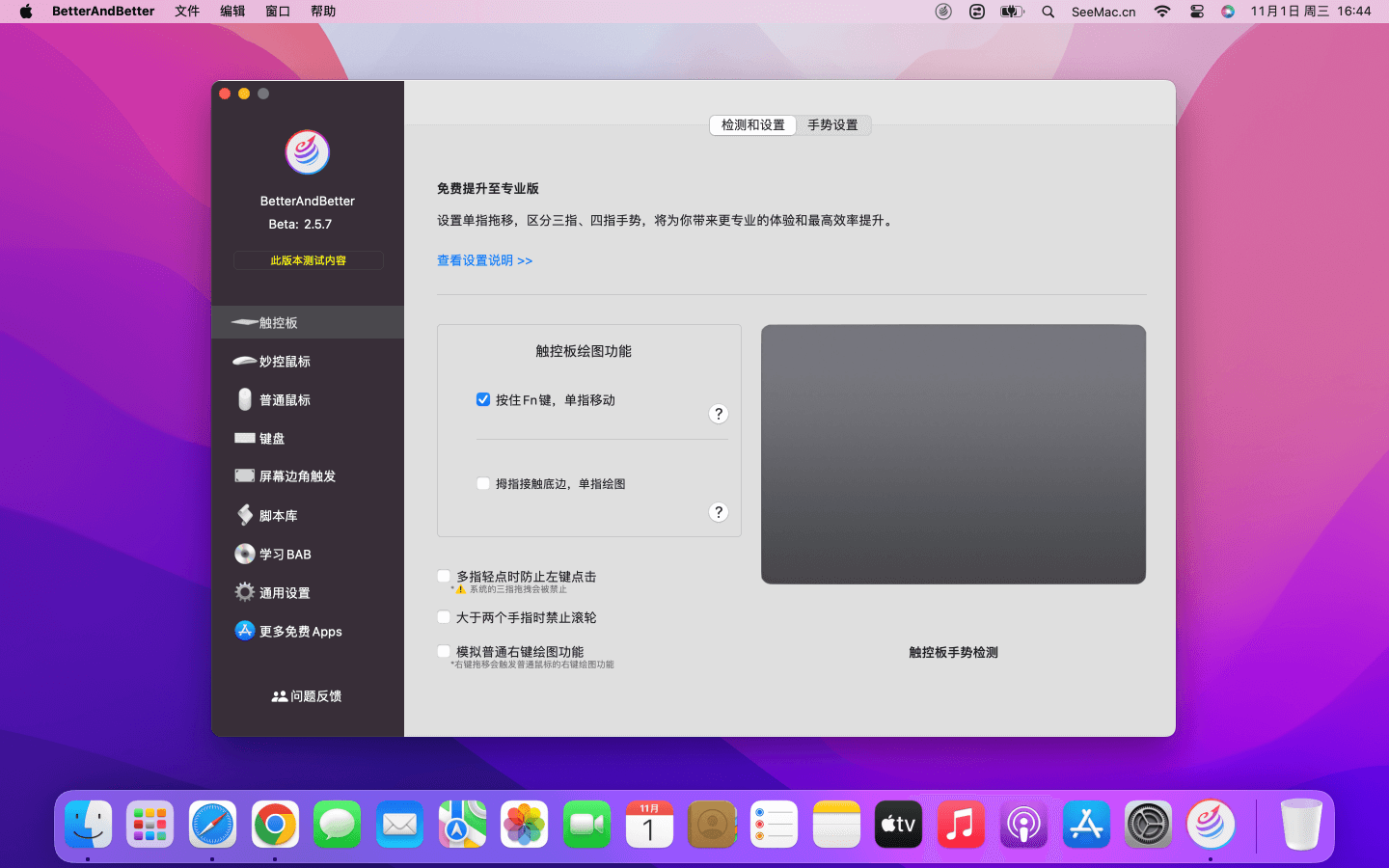1389x868 pixels.
Task: Select 普通鼠标 in the sidebar
Action: [x=285, y=400]
